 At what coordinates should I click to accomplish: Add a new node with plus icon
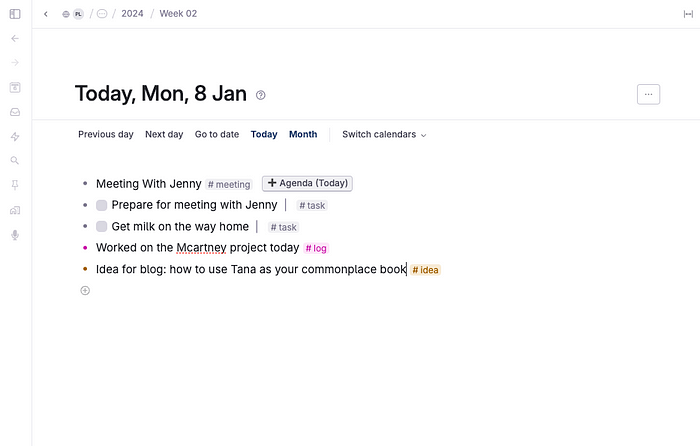coord(85,290)
